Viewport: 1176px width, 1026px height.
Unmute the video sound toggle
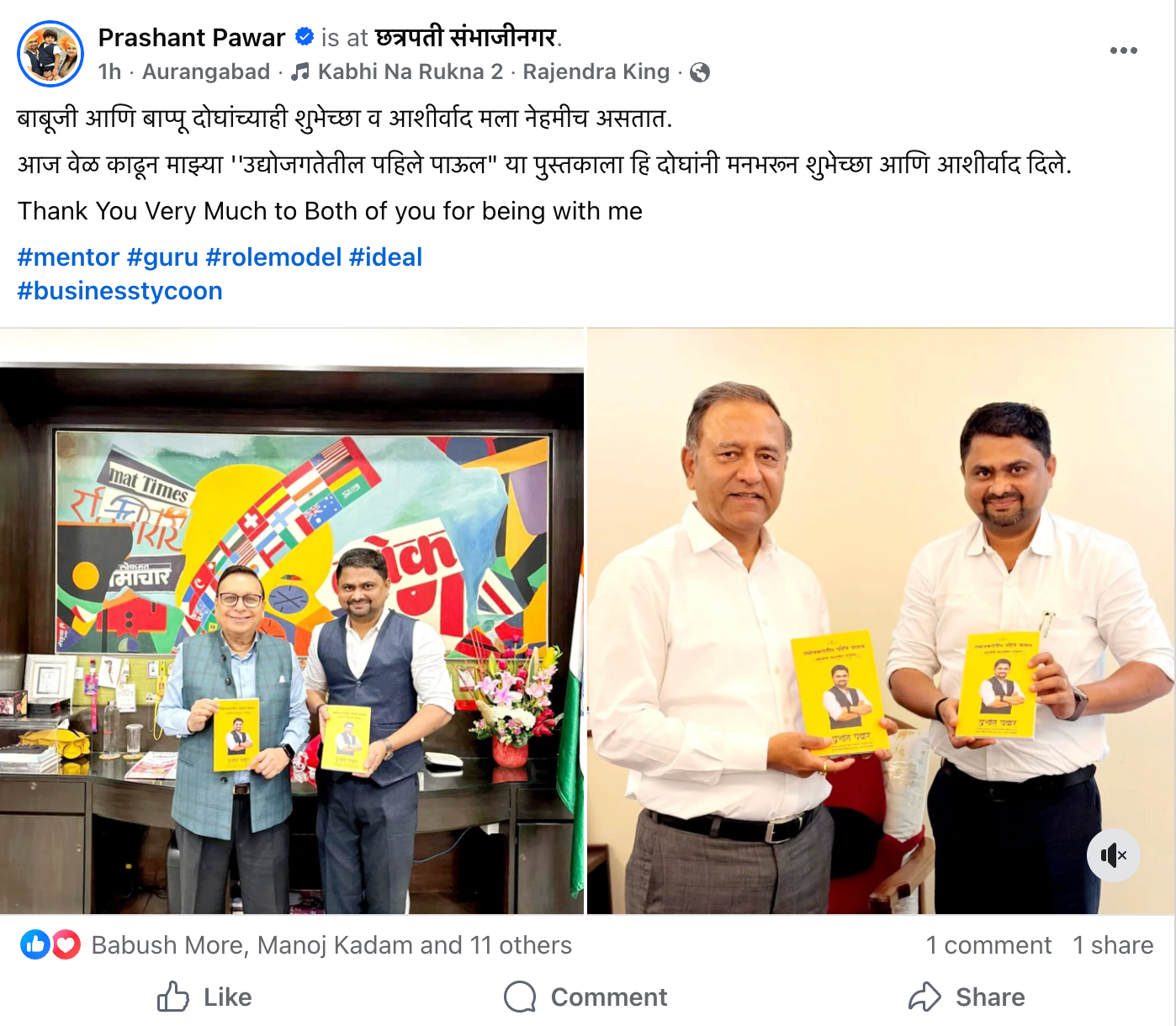pos(1114,855)
